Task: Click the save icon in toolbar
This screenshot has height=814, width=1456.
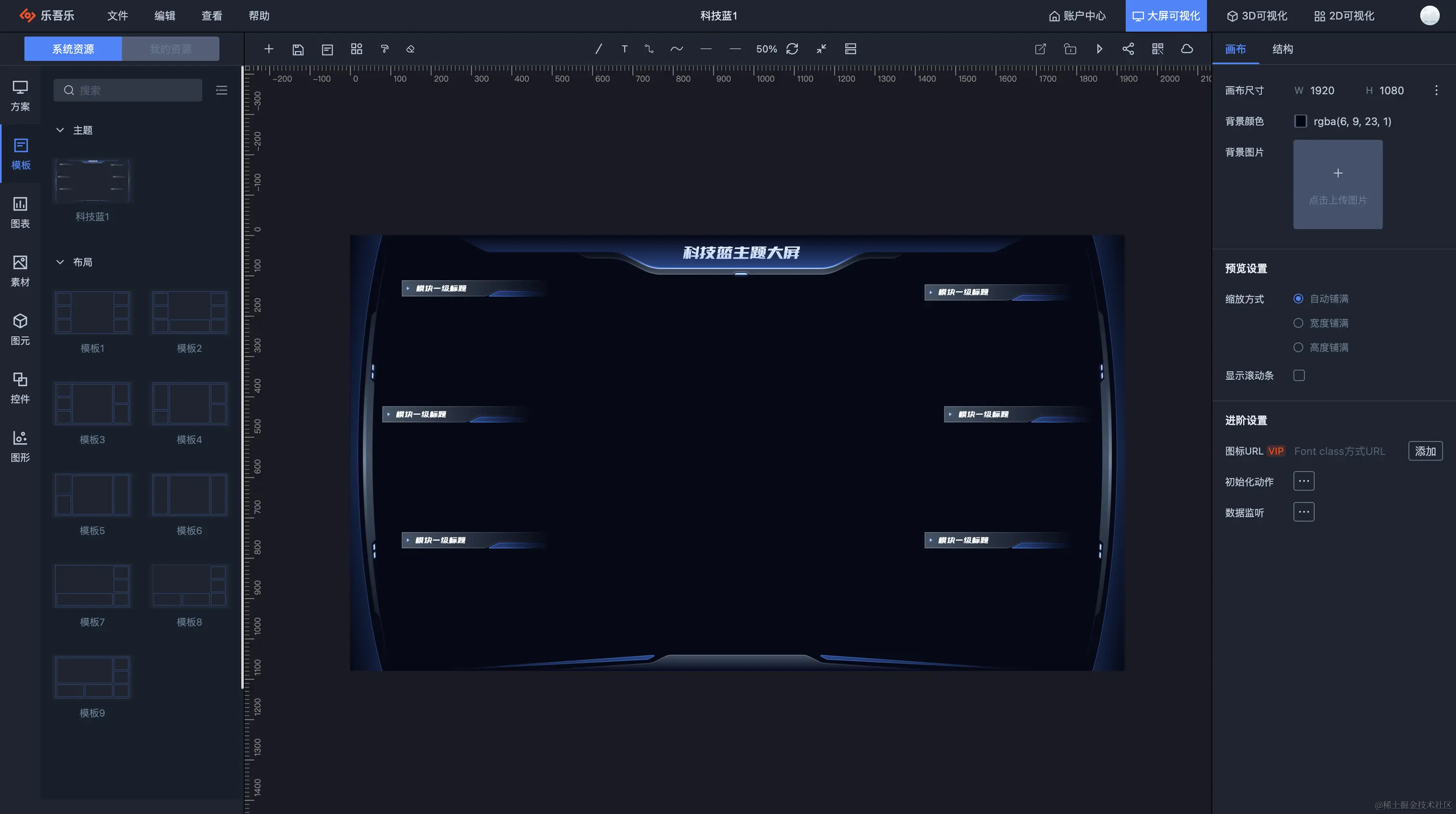Action: click(x=298, y=49)
